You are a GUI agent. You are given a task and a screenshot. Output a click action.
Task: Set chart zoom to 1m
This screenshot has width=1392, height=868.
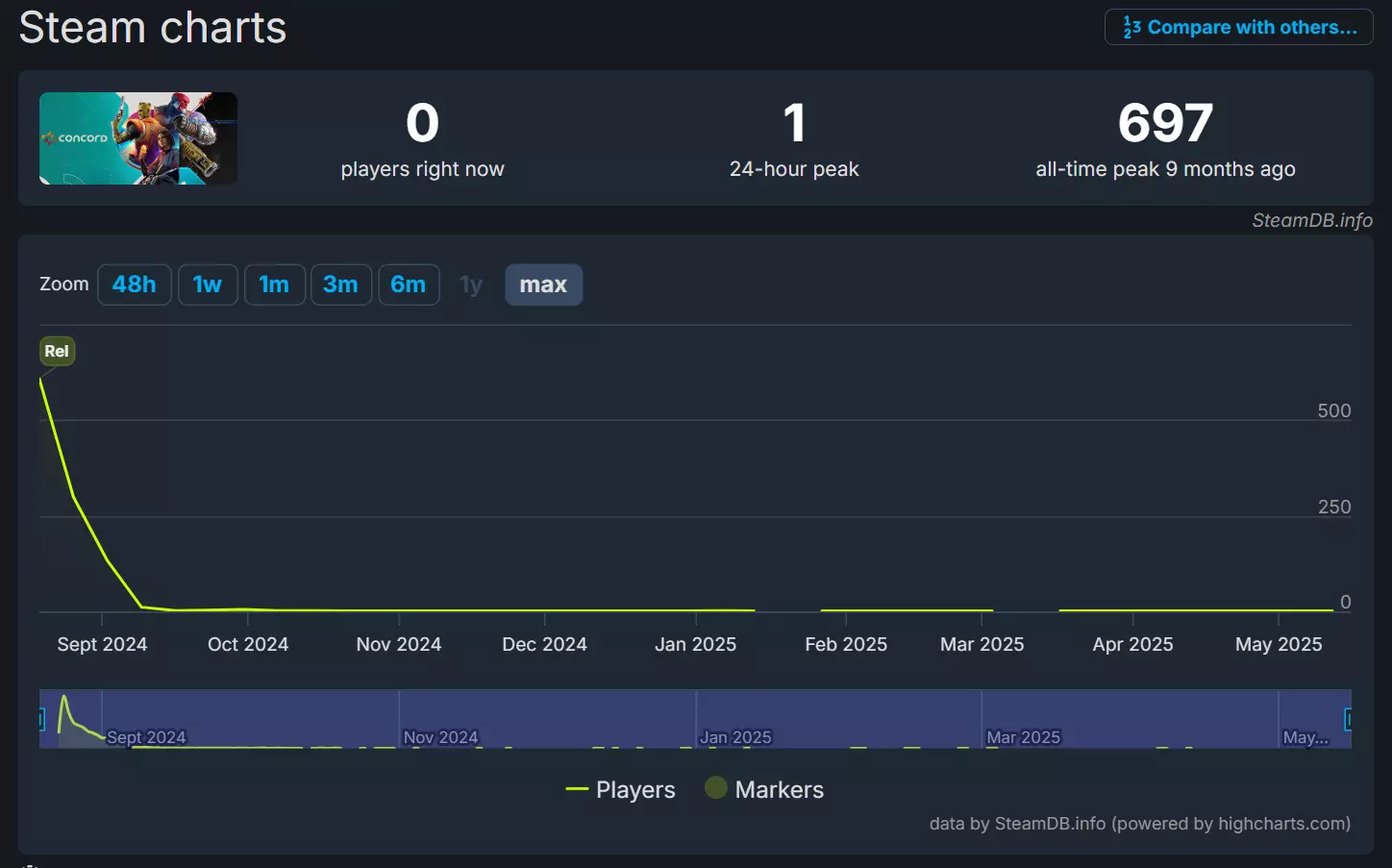pos(275,285)
